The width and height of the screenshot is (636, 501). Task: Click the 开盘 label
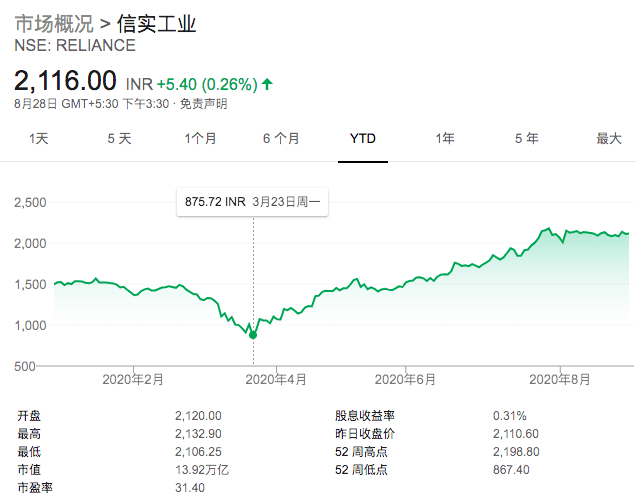29,416
